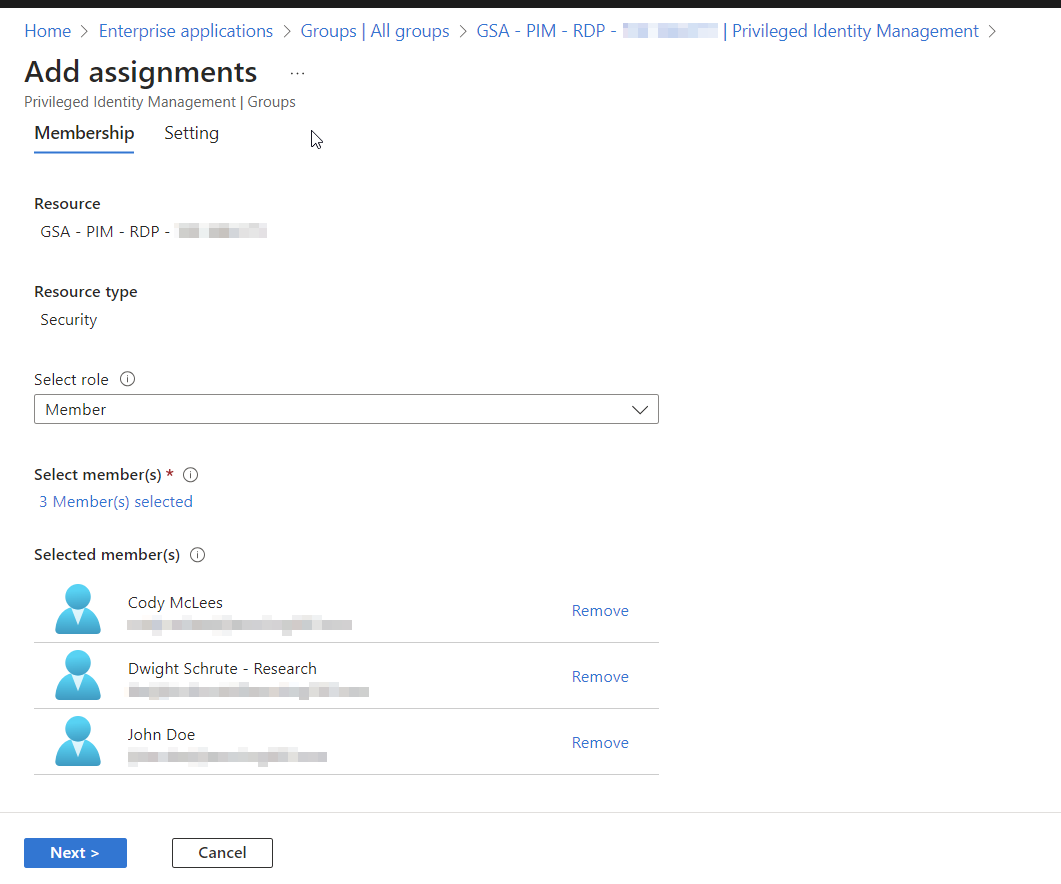The image size is (1061, 884).
Task: Click the GSA - PIM - RDP resource name
Action: tap(153, 231)
